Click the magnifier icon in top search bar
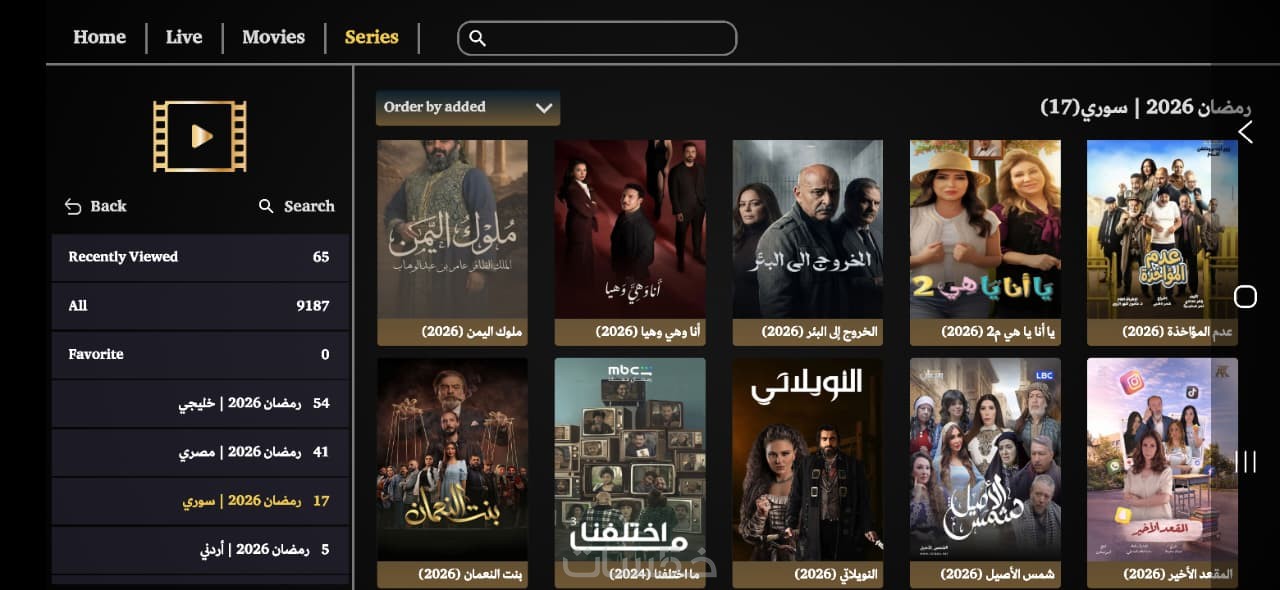The height and width of the screenshot is (590, 1280). [478, 38]
